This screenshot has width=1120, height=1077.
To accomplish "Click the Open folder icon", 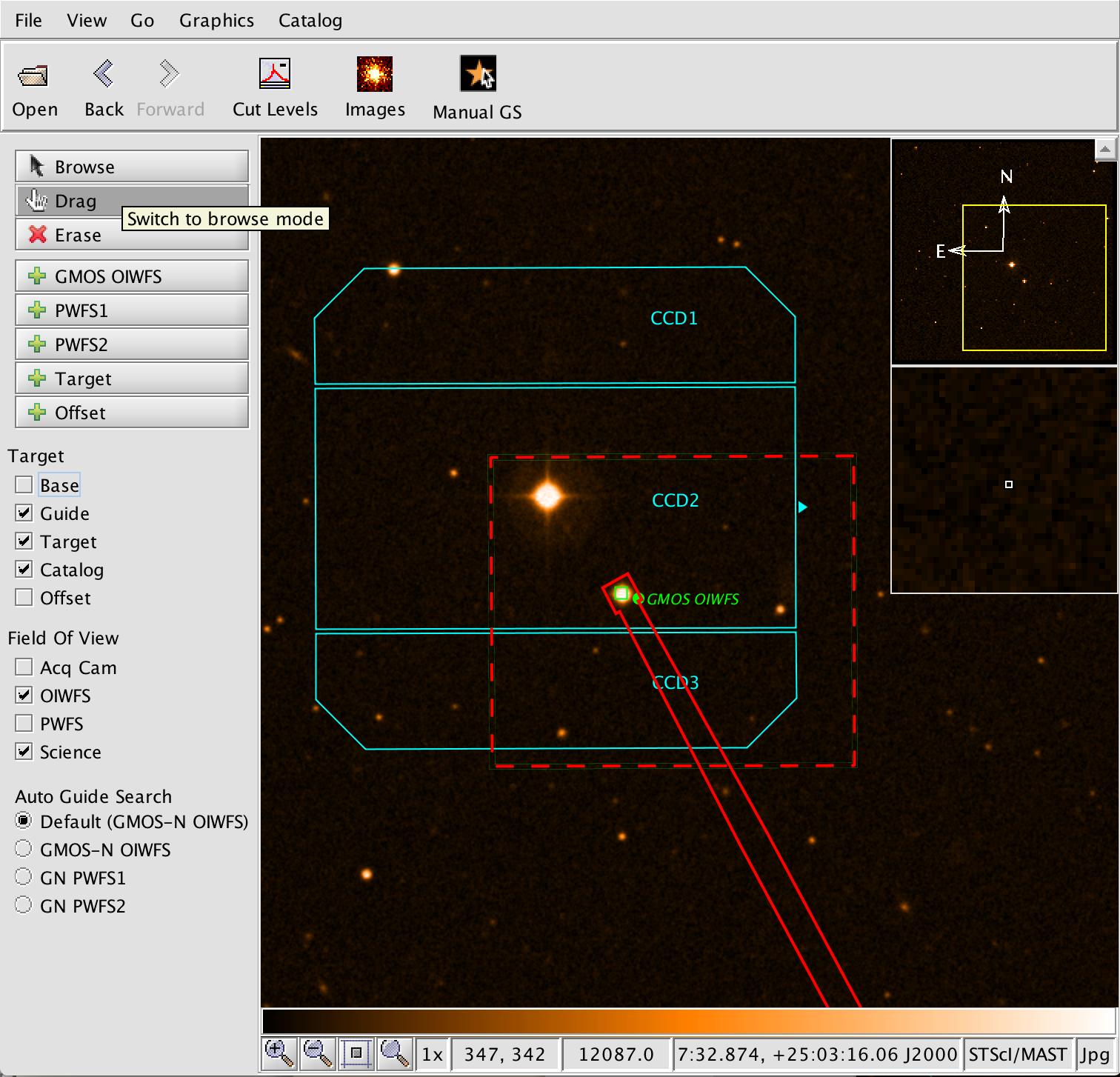I will point(33,75).
